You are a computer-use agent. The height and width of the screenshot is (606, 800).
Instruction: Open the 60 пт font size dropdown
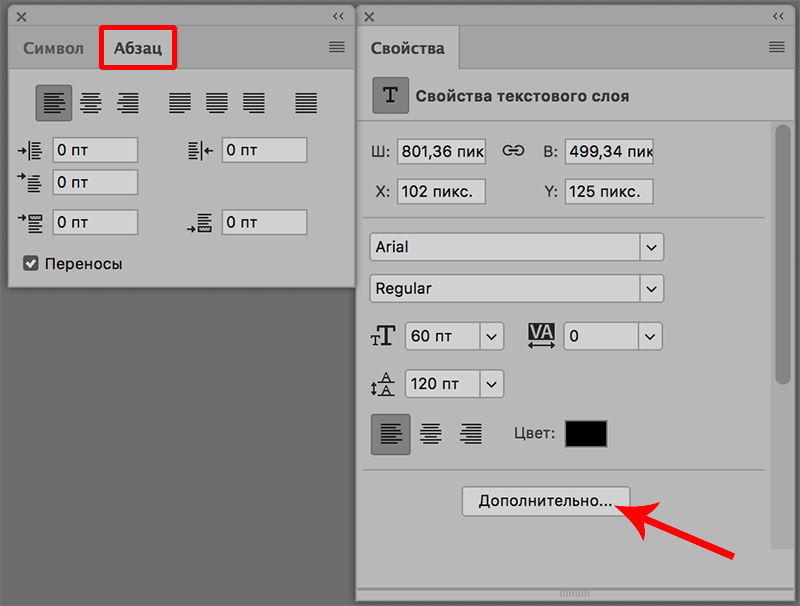coord(492,337)
